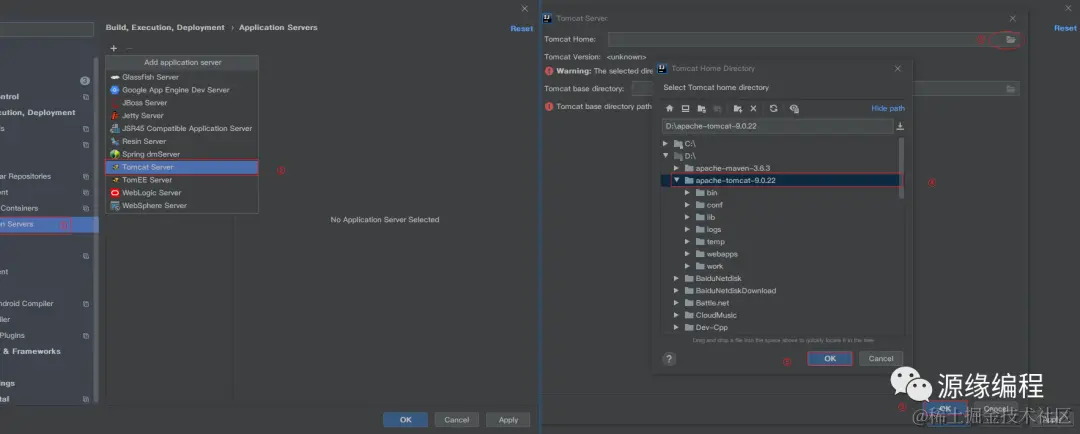The width and height of the screenshot is (1080, 434).
Task: Choose Tomcat Server from the list
Action: tap(182, 167)
